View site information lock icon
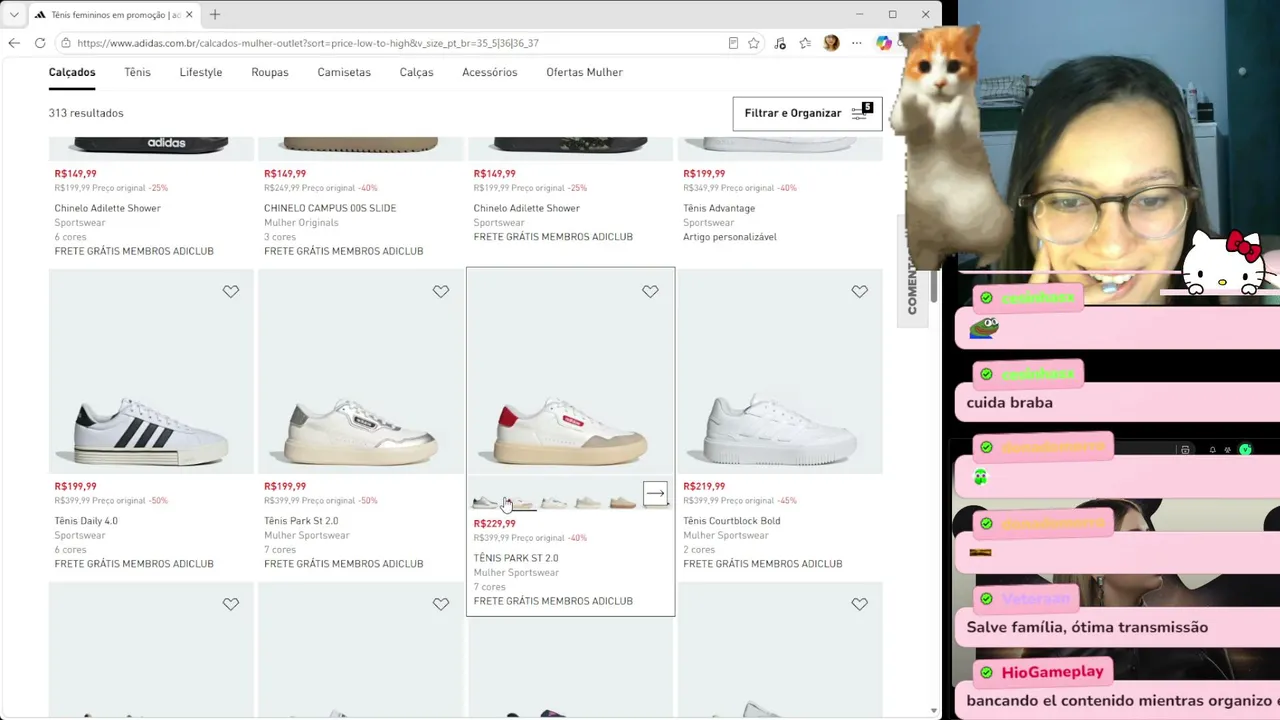 66,43
